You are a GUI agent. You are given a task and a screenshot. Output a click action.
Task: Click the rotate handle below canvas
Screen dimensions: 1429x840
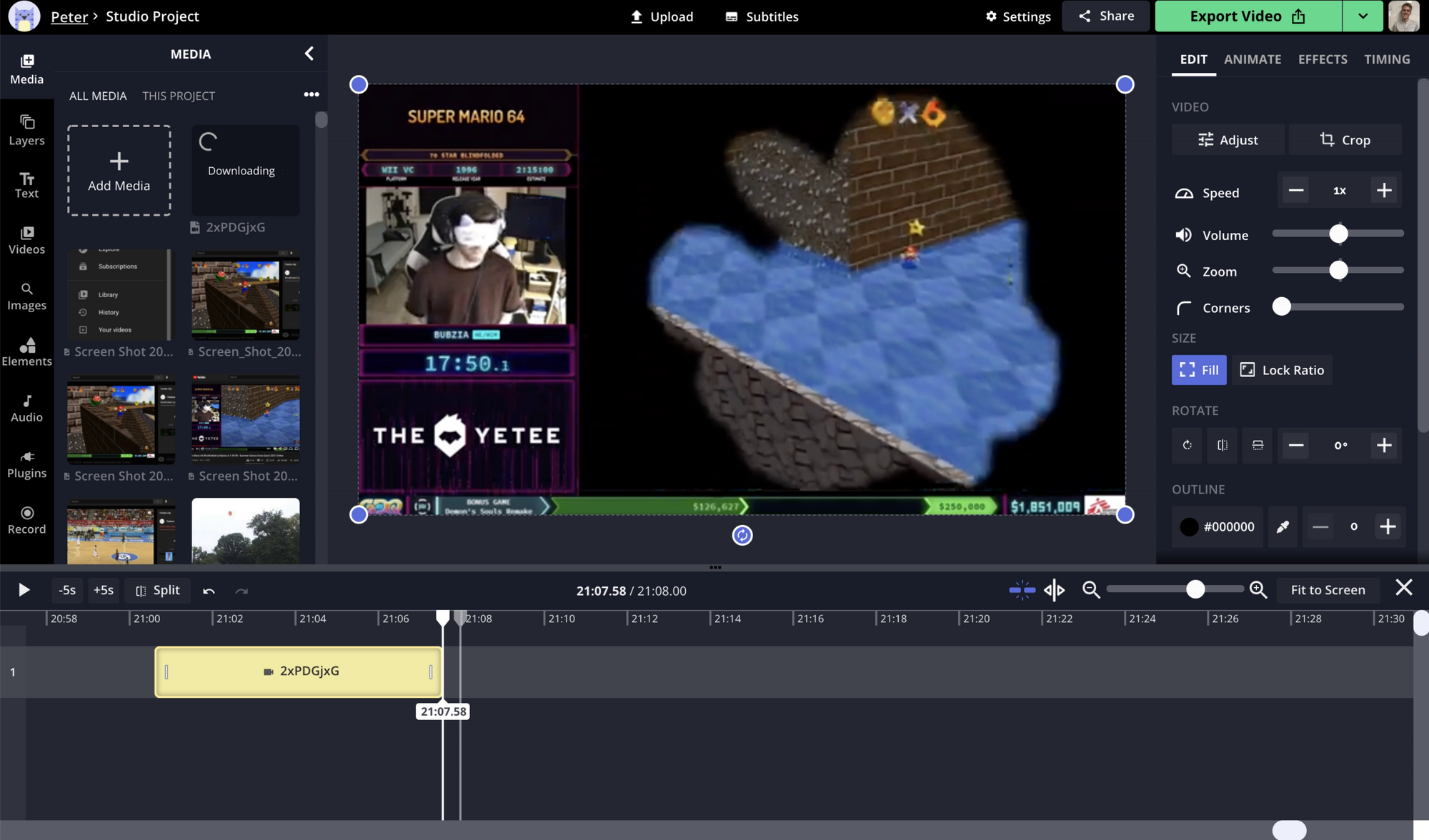click(x=742, y=535)
